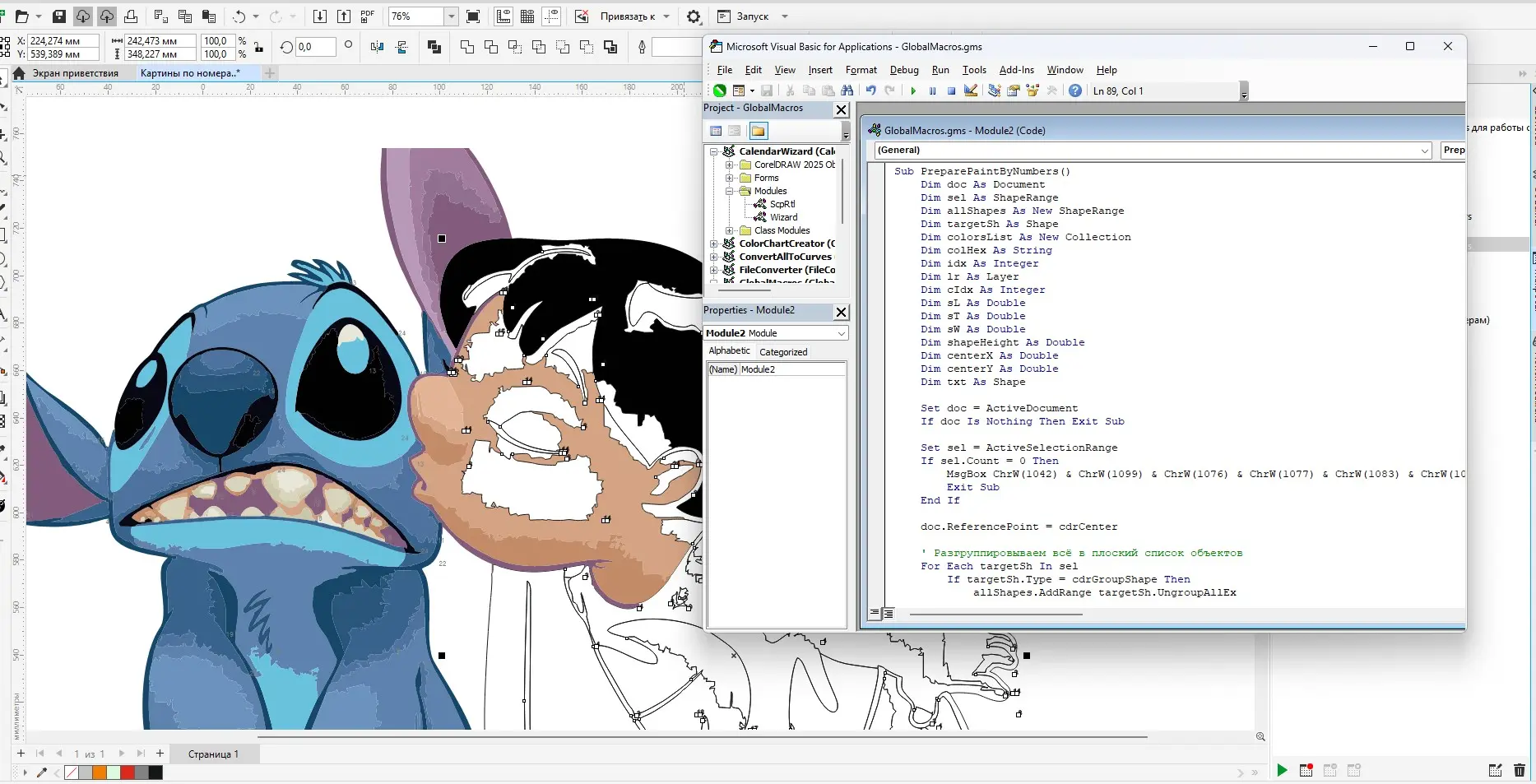Click the Export icon in CorelDRAW toolbar
The image size is (1536, 784).
(x=344, y=16)
